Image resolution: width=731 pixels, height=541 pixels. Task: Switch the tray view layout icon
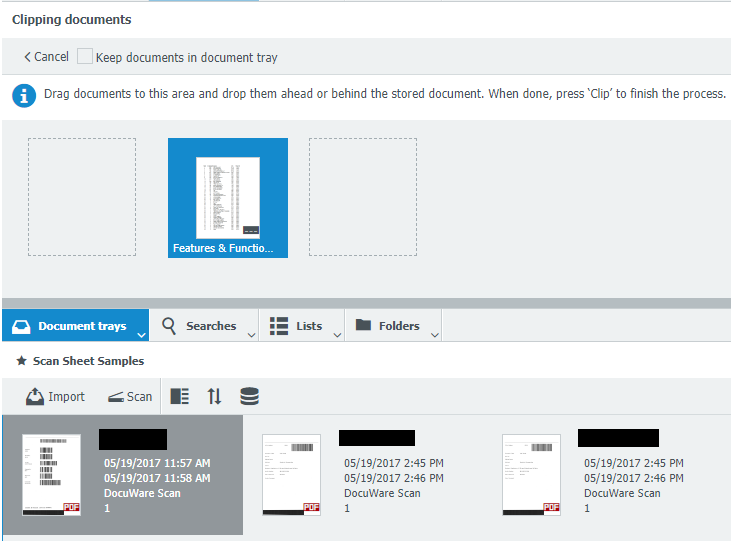[180, 397]
